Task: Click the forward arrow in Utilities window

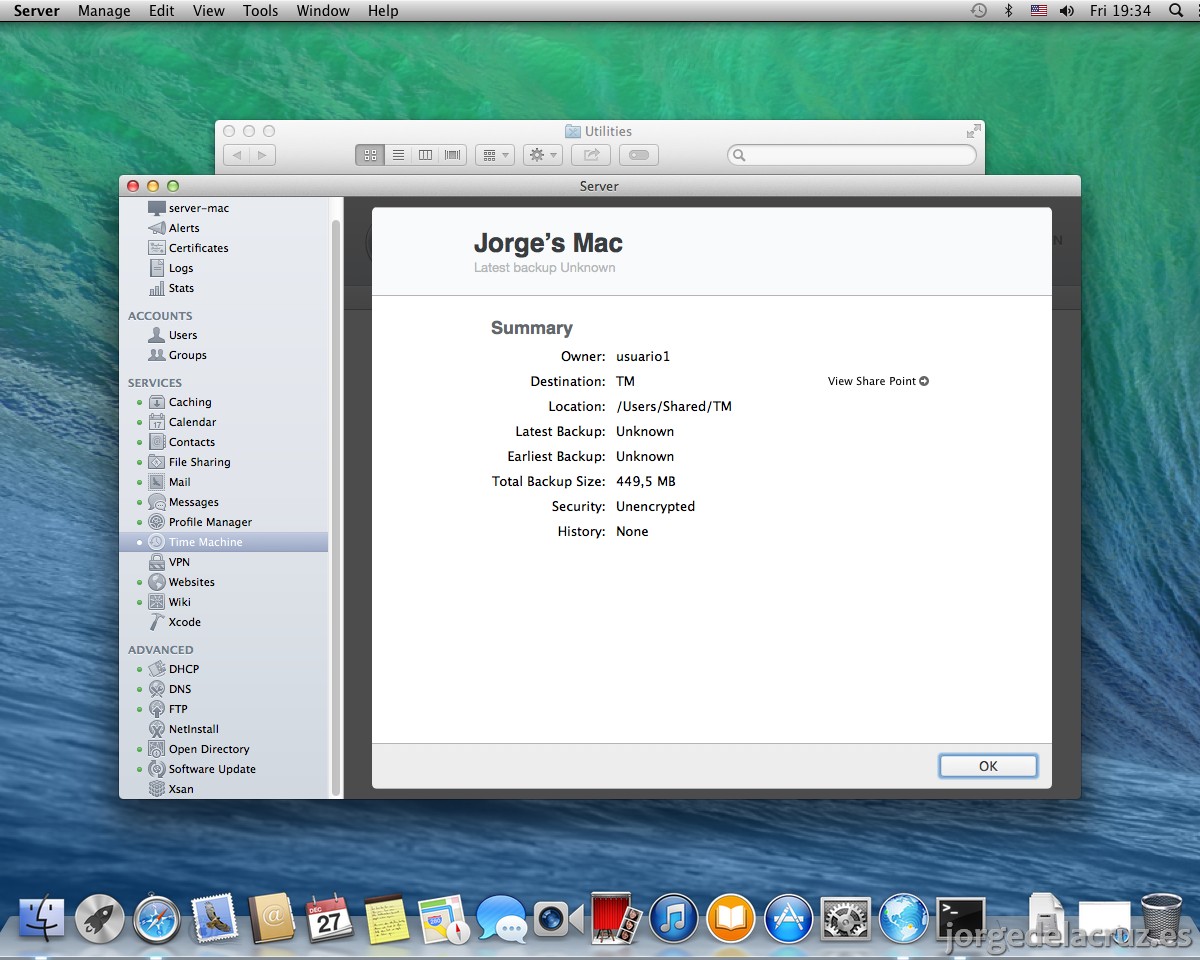Action: (262, 155)
